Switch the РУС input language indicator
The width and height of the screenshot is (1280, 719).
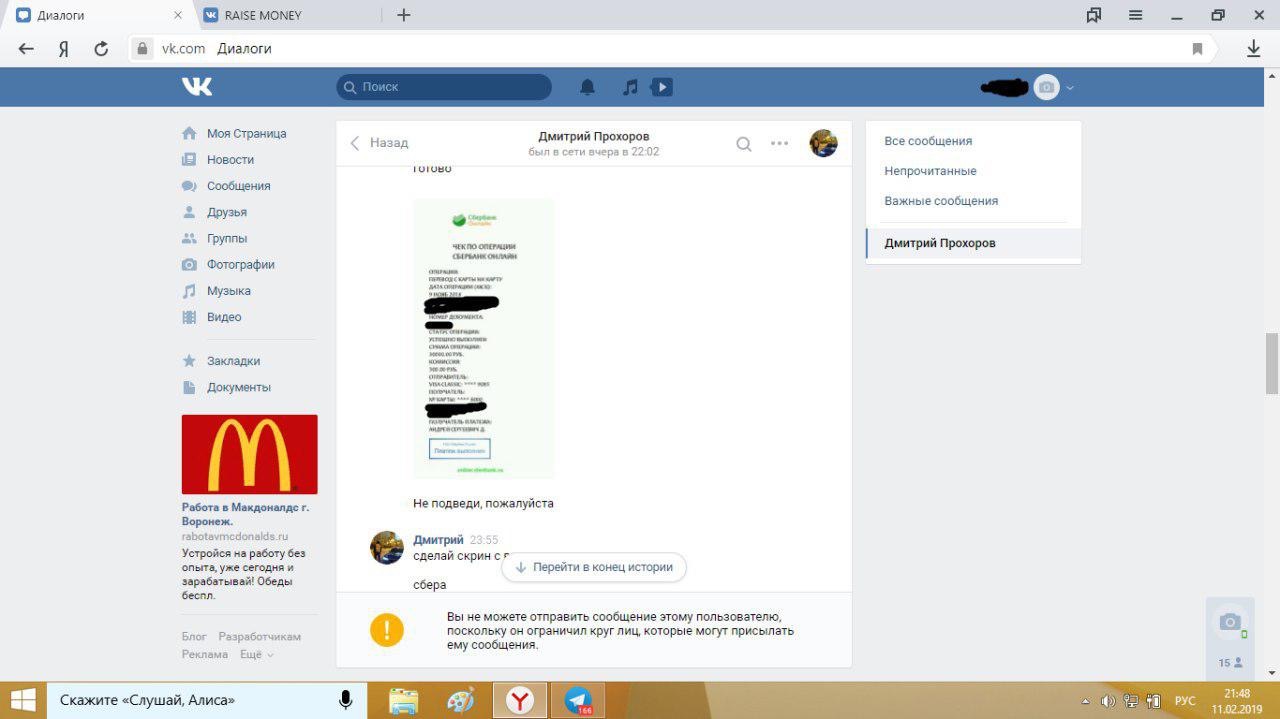pos(1184,701)
